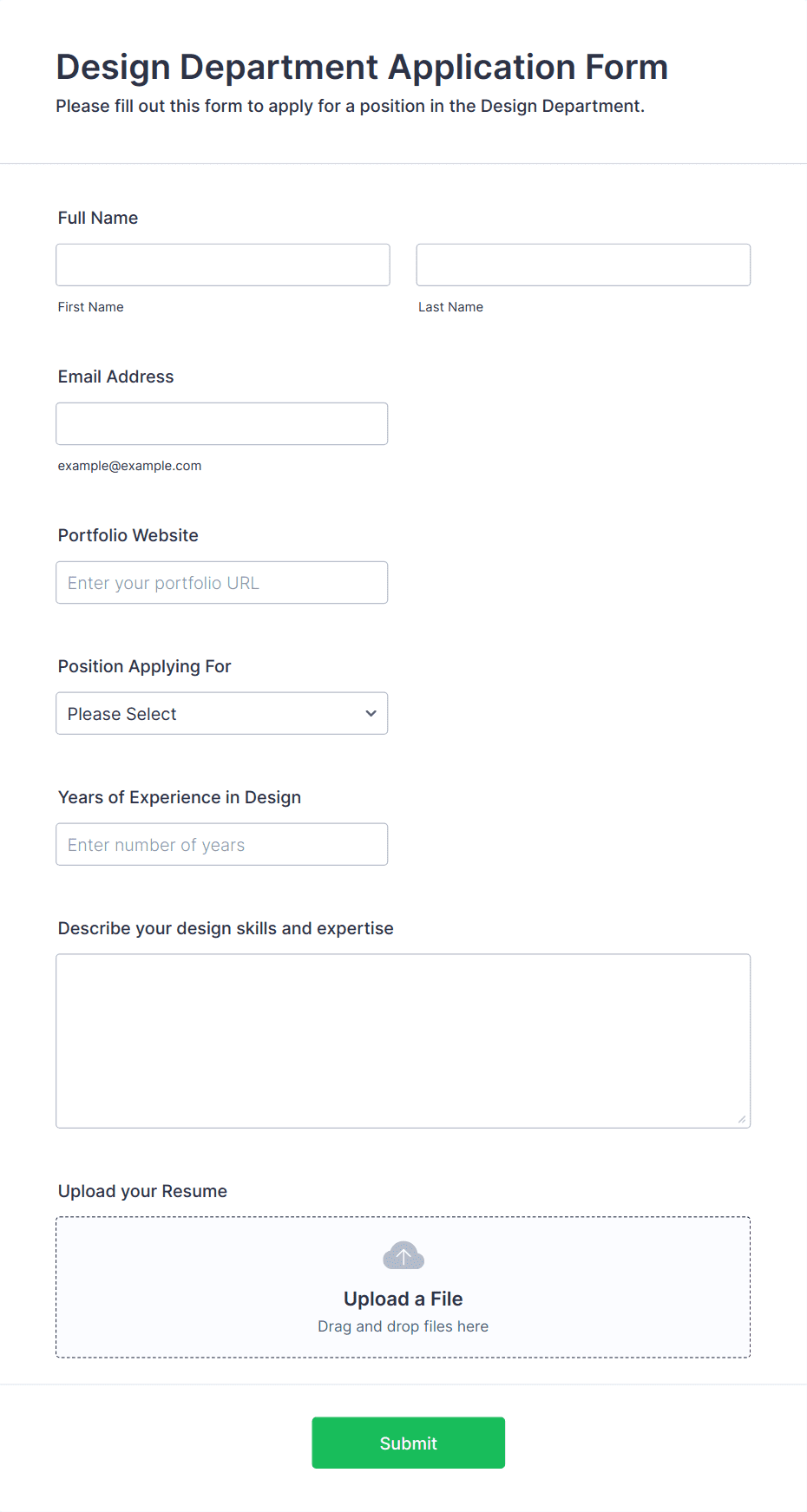Select the 'Please Select' option text

click(121, 714)
